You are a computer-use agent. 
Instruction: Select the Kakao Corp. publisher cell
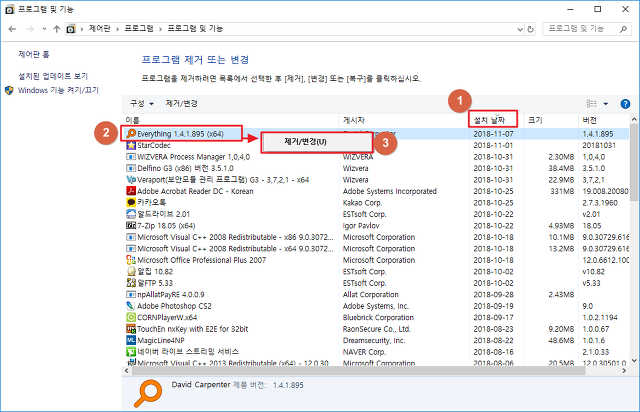[x=362, y=203]
